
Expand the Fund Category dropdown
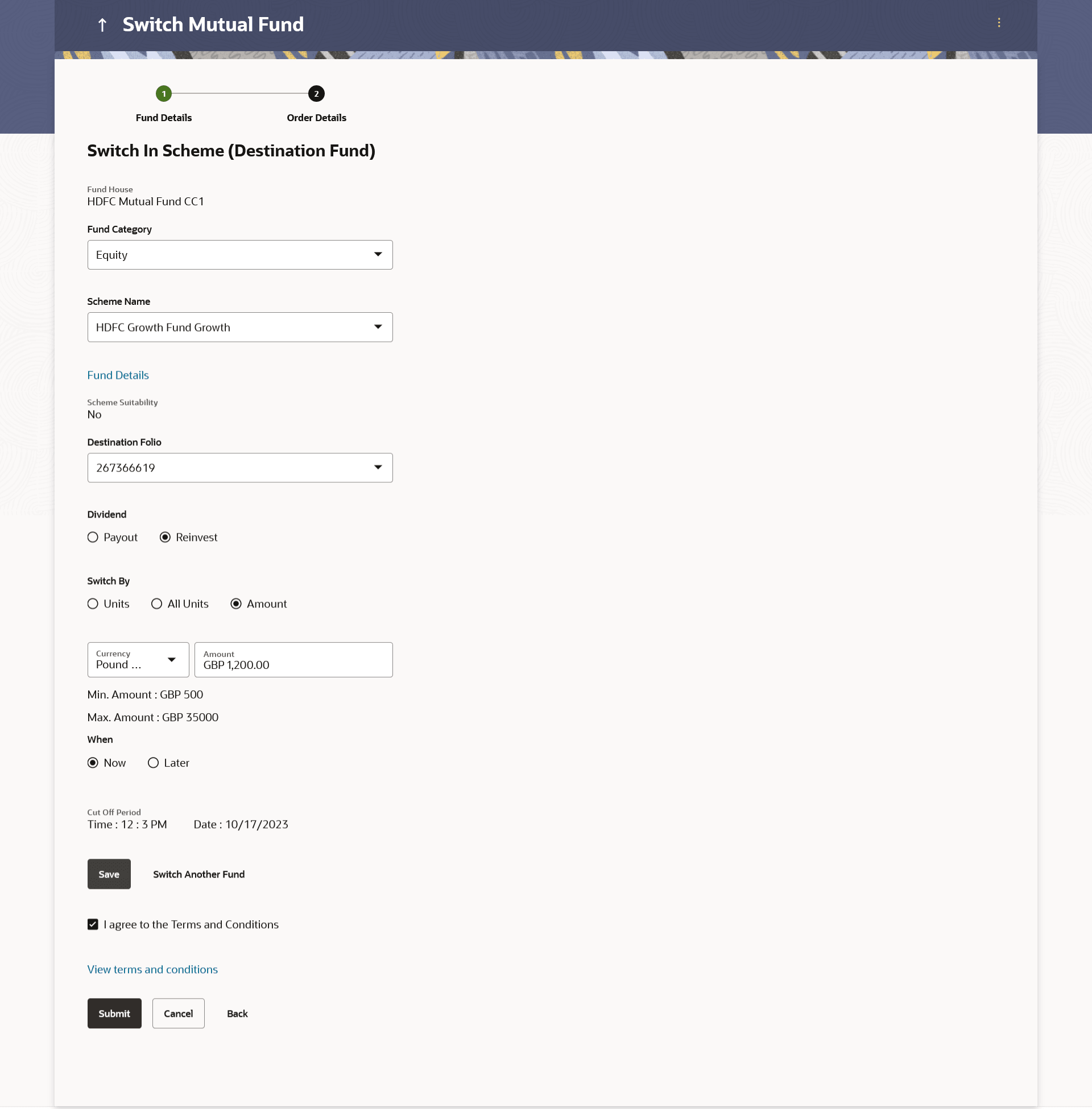240,255
